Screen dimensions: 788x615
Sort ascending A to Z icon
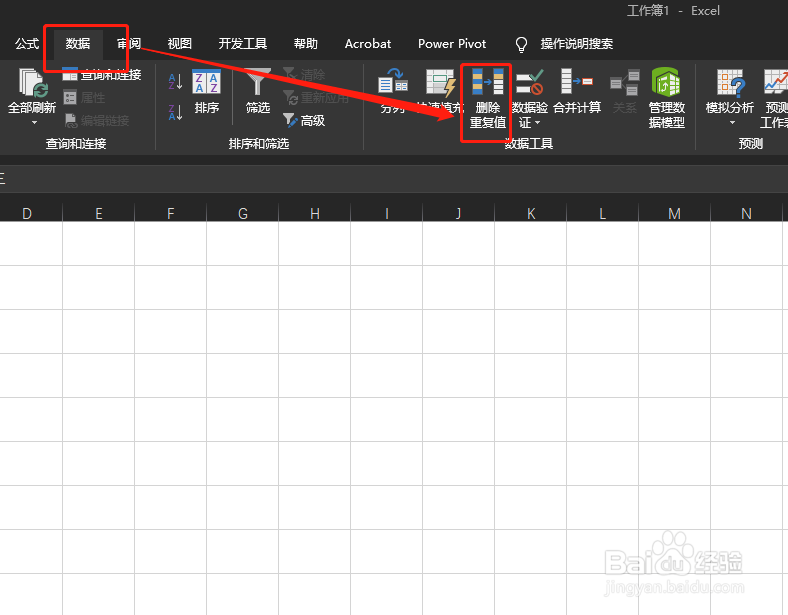click(x=175, y=81)
